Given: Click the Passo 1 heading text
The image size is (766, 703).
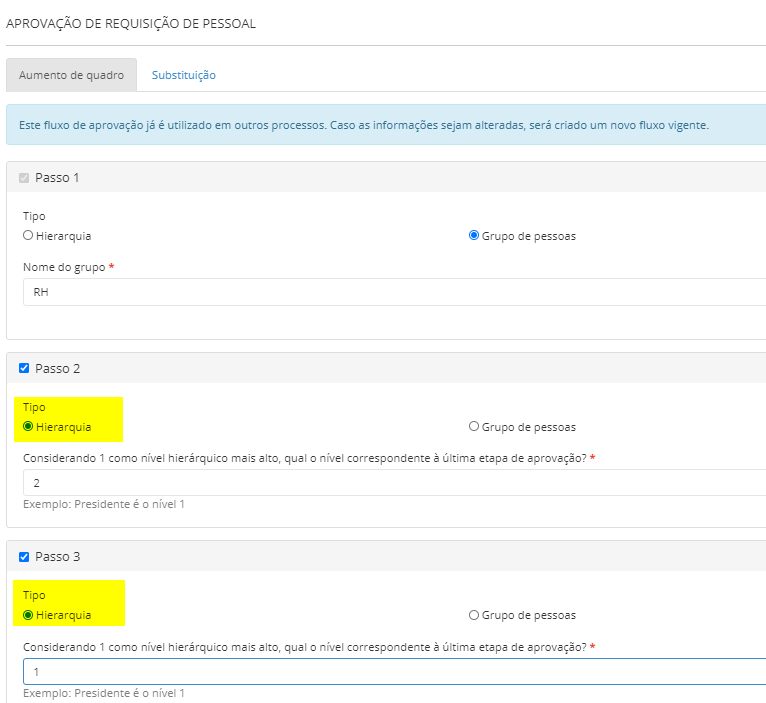Looking at the screenshot, I should tap(57, 177).
